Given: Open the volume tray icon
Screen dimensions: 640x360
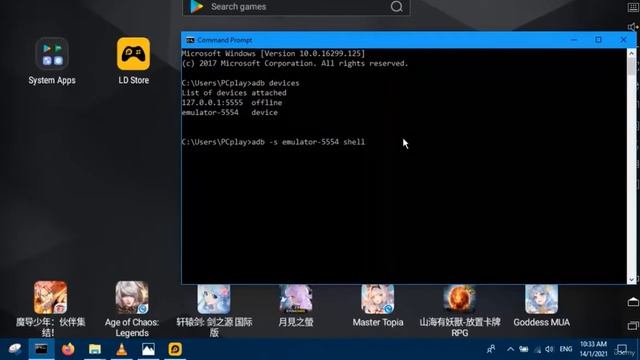Looking at the screenshot, I should coord(549,349).
